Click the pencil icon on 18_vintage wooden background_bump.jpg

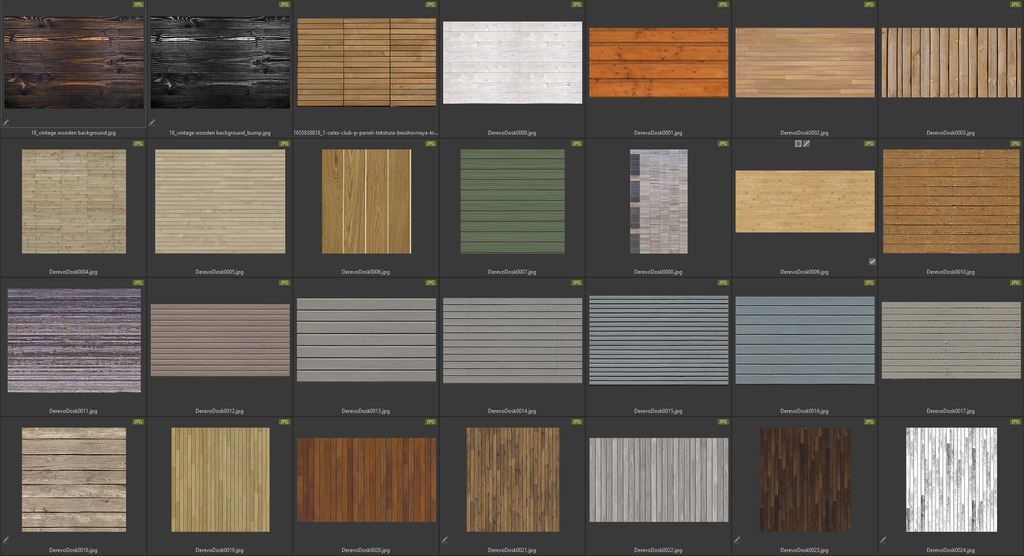(153, 122)
